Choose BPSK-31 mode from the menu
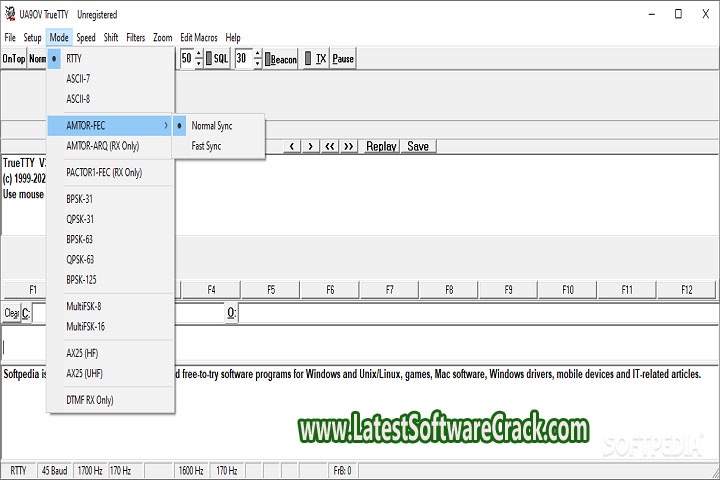This screenshot has height=480, width=720. (80, 199)
